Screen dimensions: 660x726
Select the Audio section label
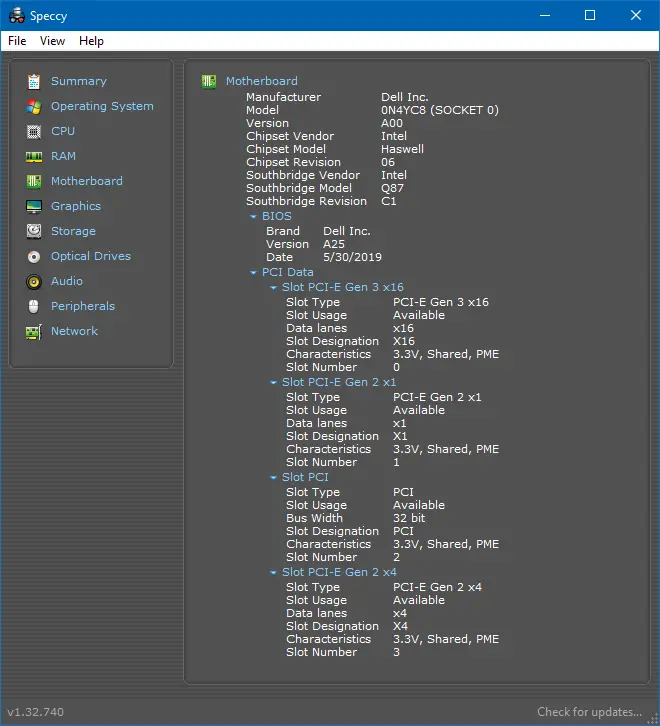[67, 281]
